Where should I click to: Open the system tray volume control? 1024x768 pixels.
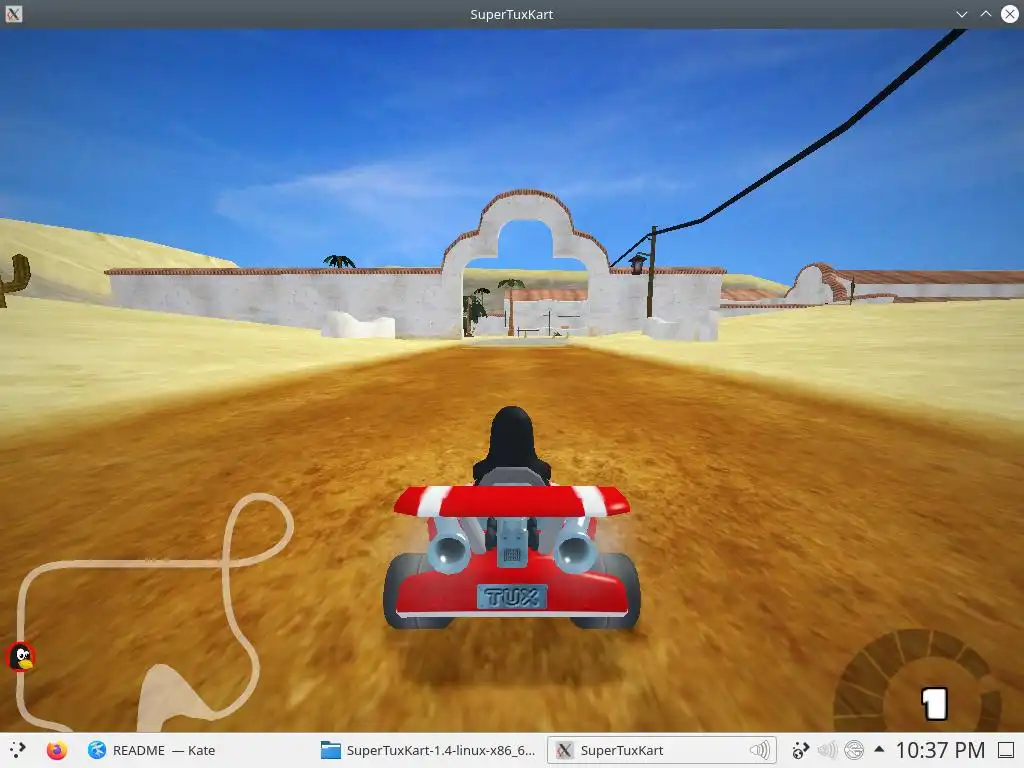827,750
